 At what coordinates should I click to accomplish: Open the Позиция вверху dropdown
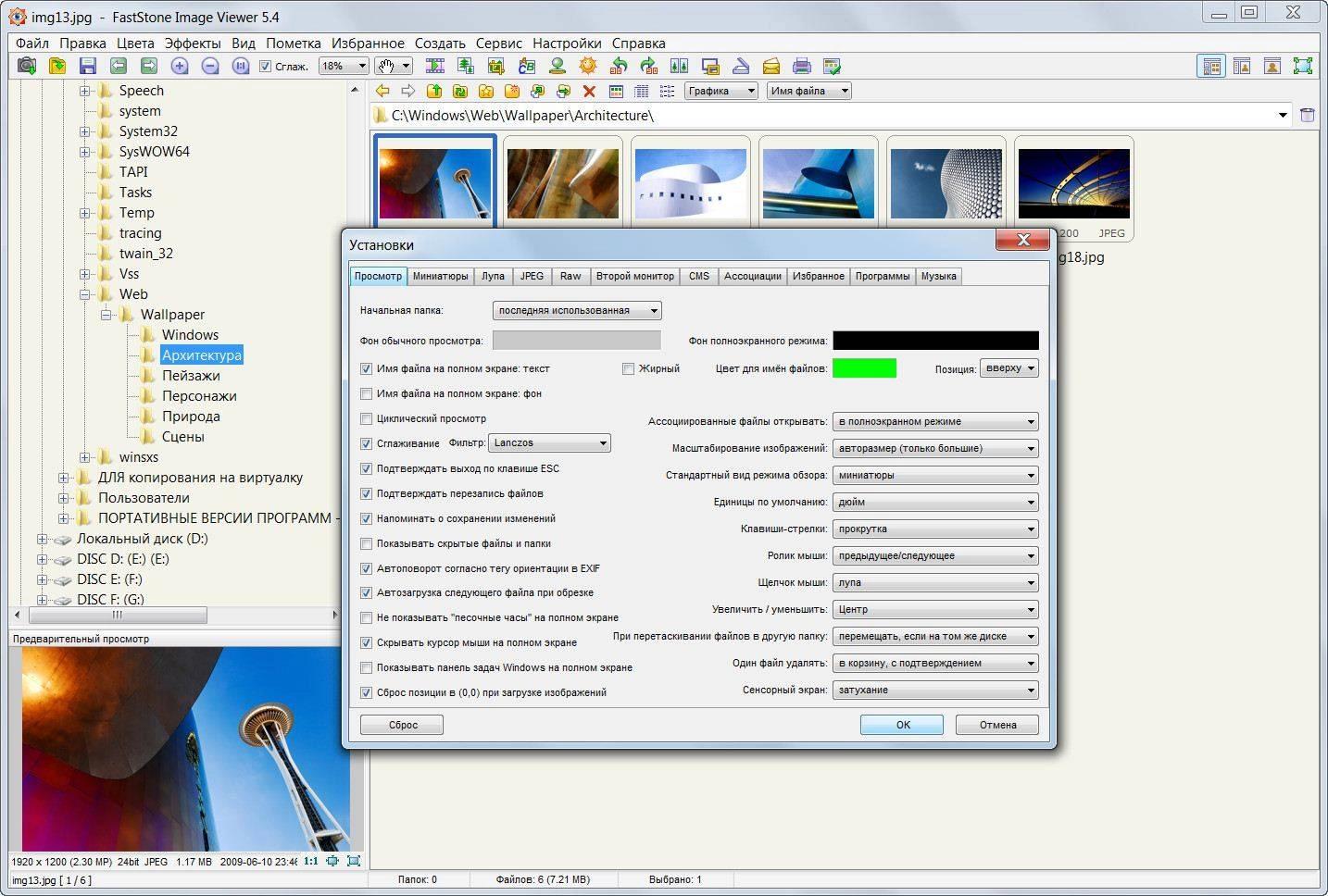tap(1009, 368)
